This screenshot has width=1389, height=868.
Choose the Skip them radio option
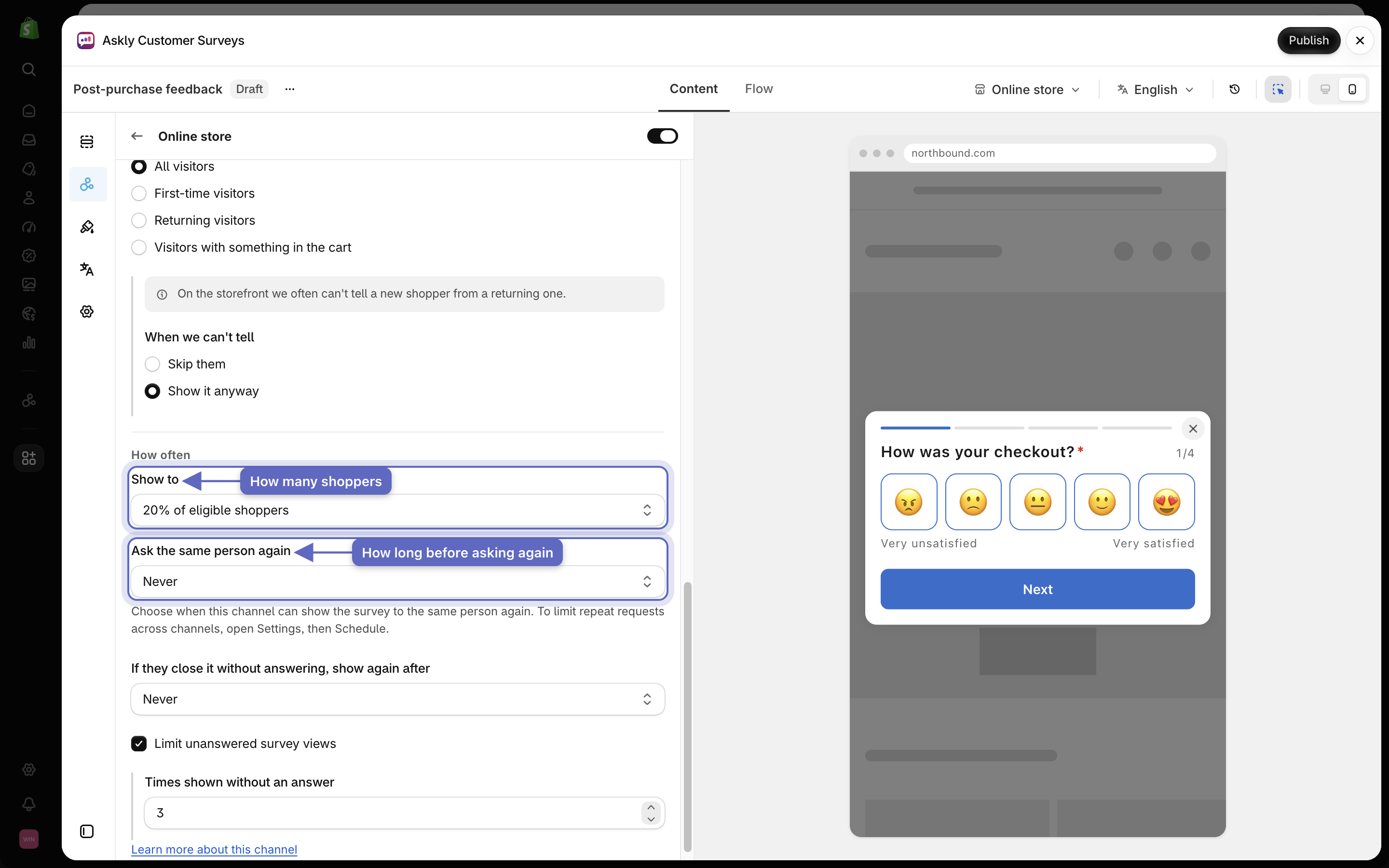coord(152,364)
